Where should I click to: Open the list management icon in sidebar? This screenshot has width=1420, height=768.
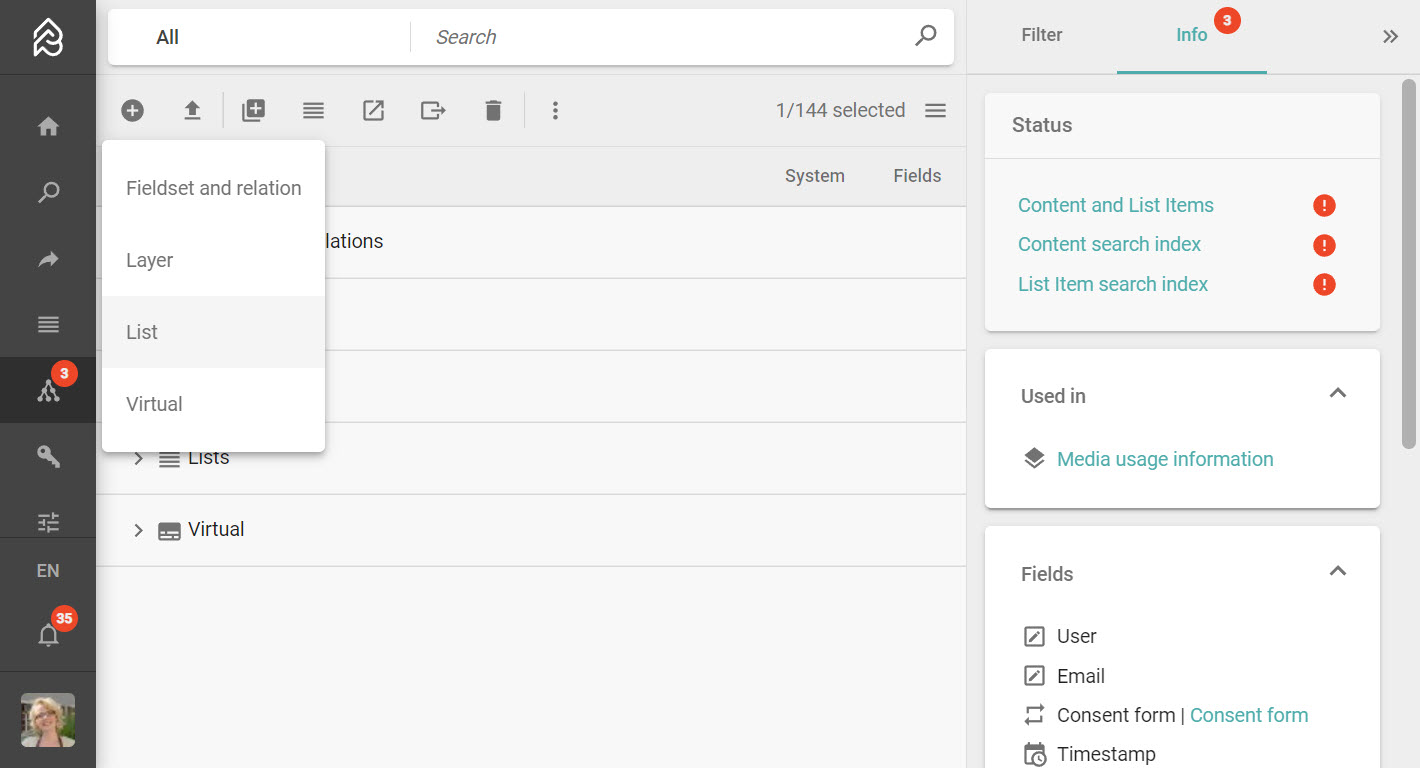pyautogui.click(x=48, y=324)
